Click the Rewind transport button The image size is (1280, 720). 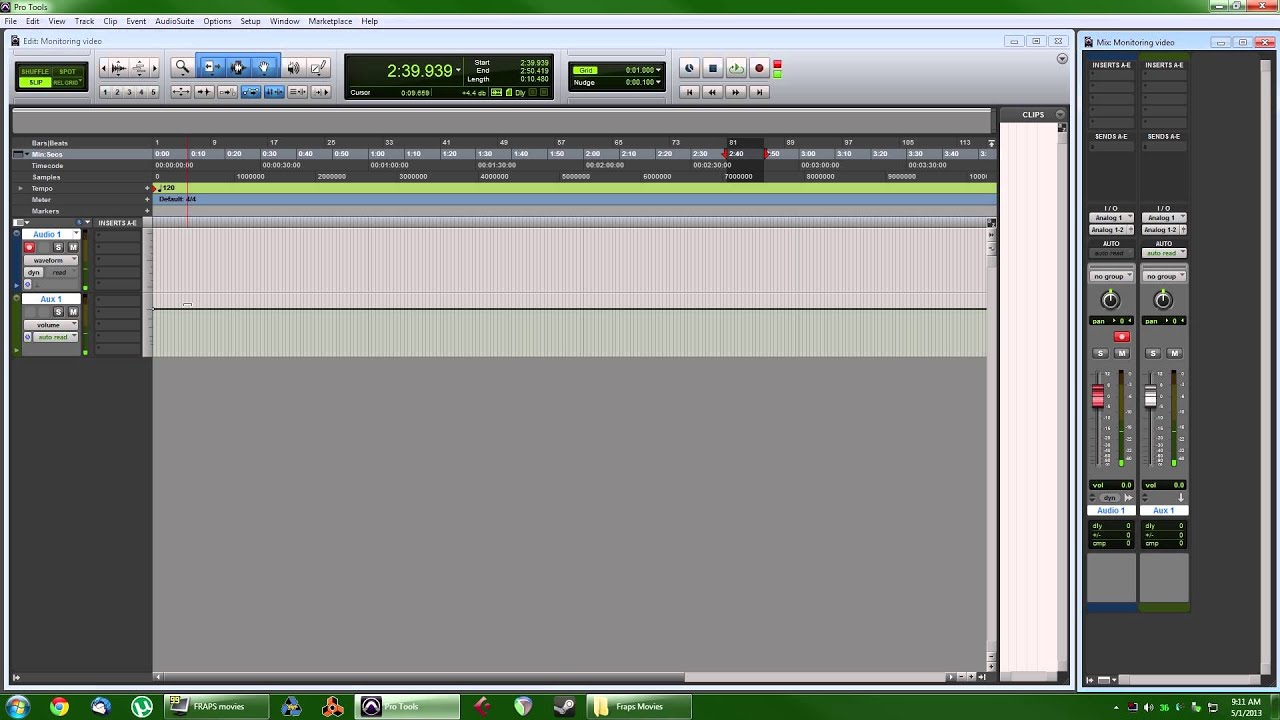coord(712,92)
